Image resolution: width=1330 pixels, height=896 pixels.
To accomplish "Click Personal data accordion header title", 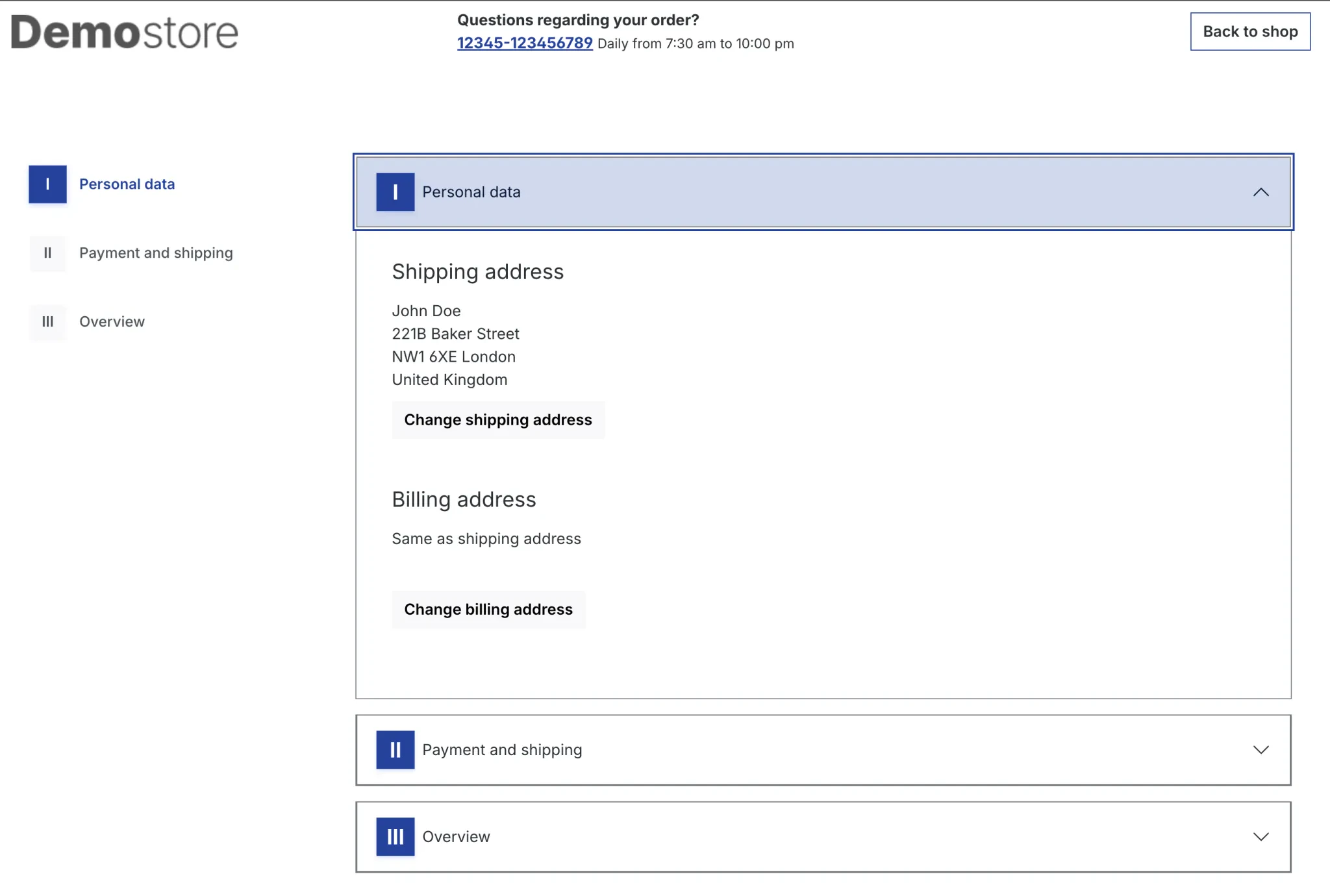I will coord(471,192).
